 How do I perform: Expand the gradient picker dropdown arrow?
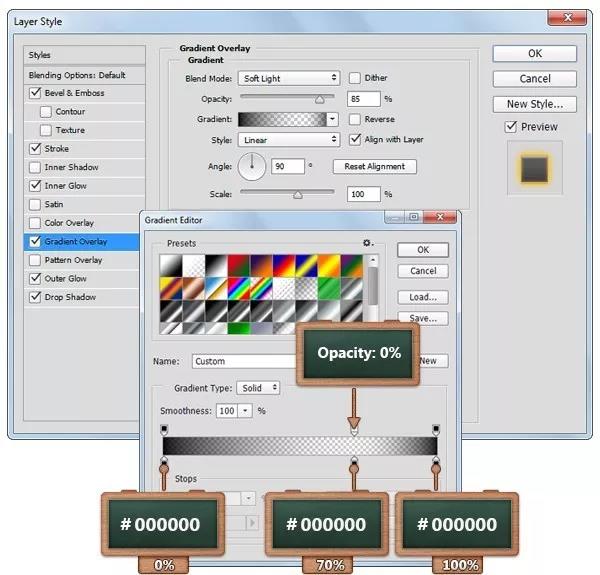[x=332, y=119]
